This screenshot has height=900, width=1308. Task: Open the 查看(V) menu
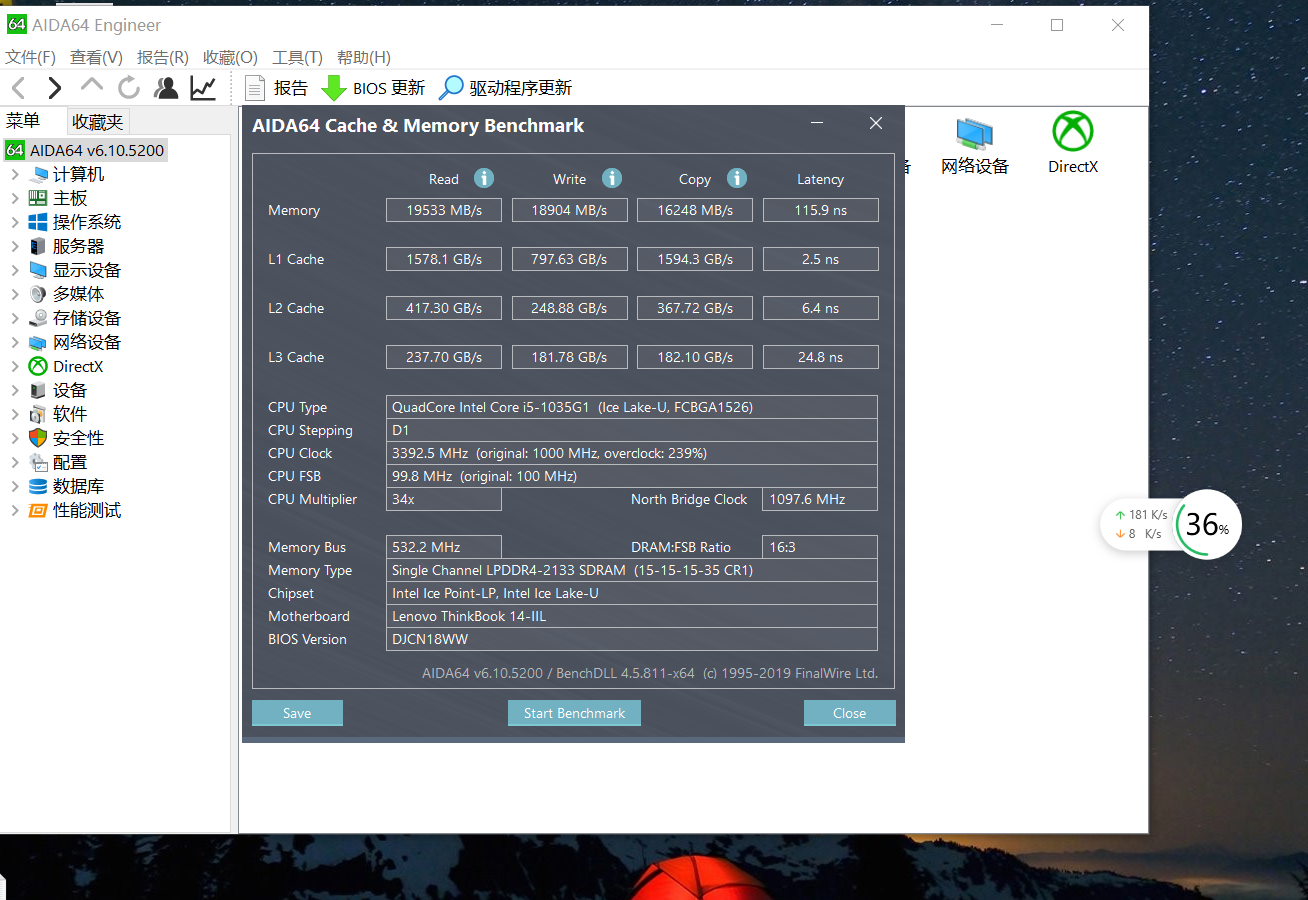96,58
